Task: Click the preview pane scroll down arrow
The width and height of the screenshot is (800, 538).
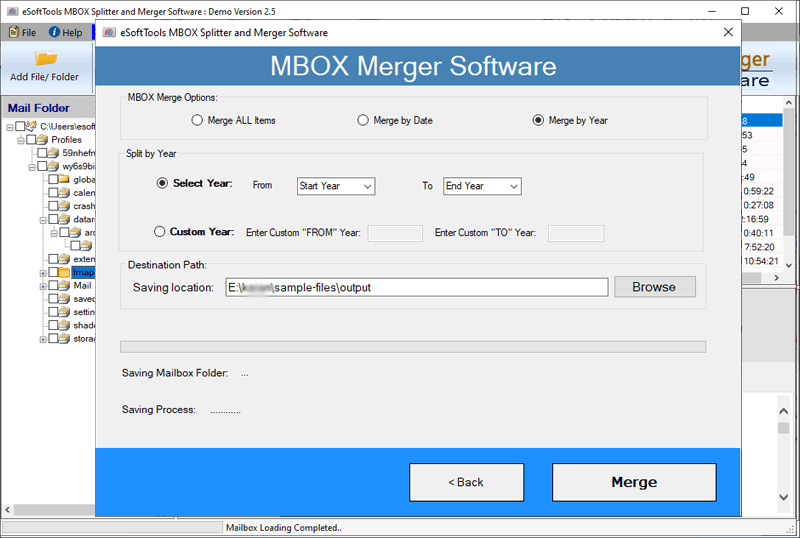Action: [x=784, y=497]
